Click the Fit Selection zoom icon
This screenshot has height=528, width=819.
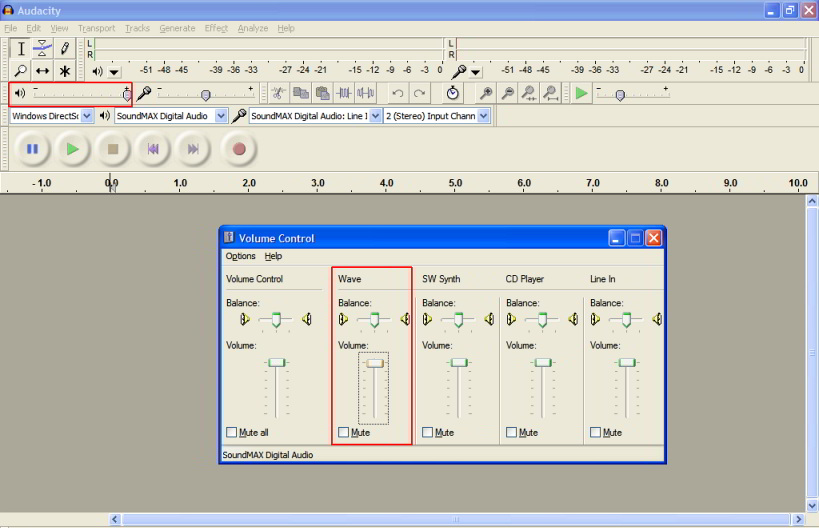tap(529, 93)
